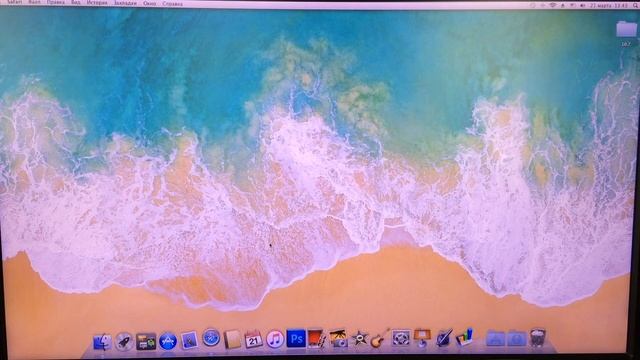Open the red painting app right of Photoshop
The image size is (640, 360).
tap(316, 339)
